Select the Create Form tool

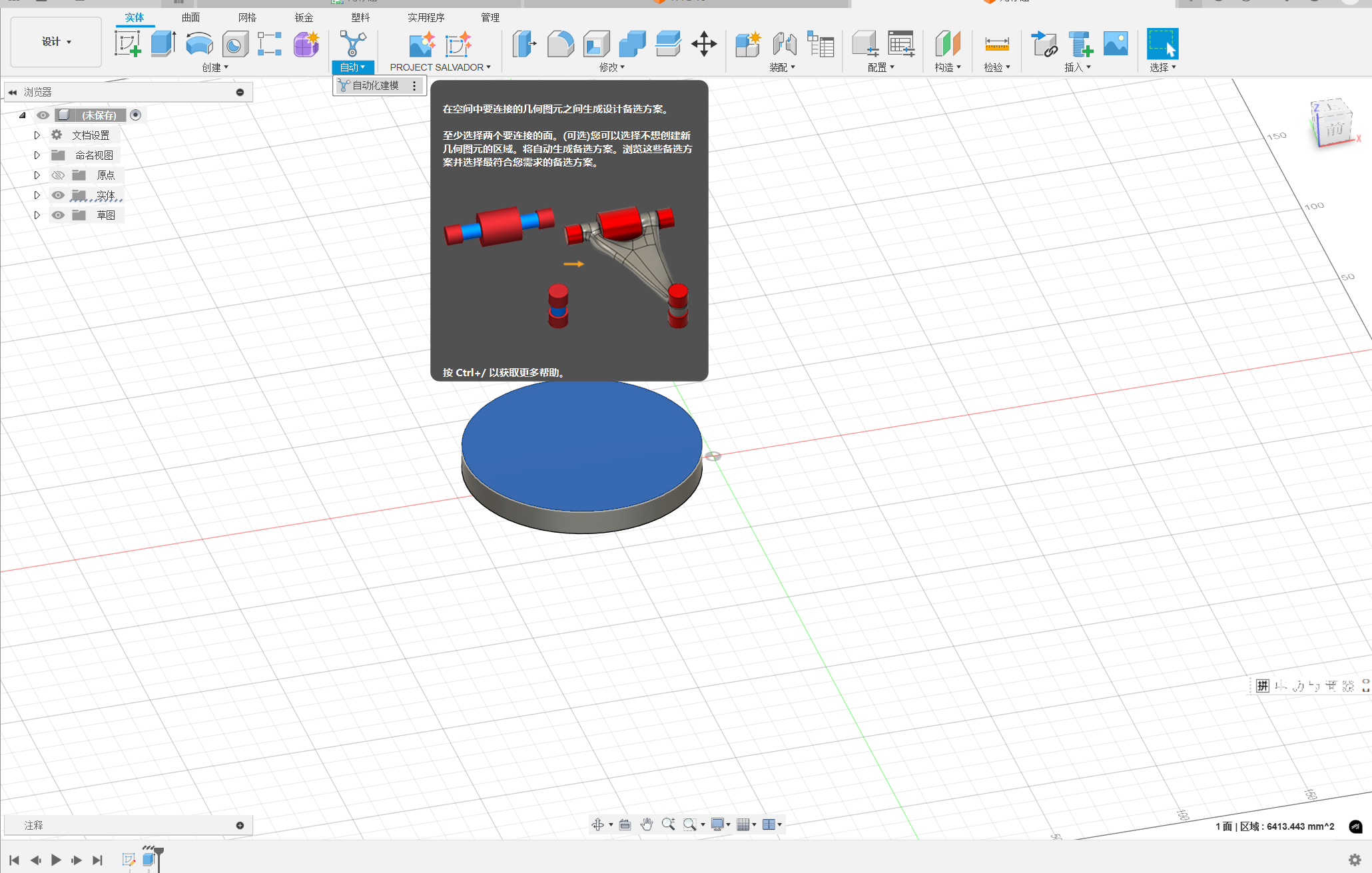tap(306, 44)
